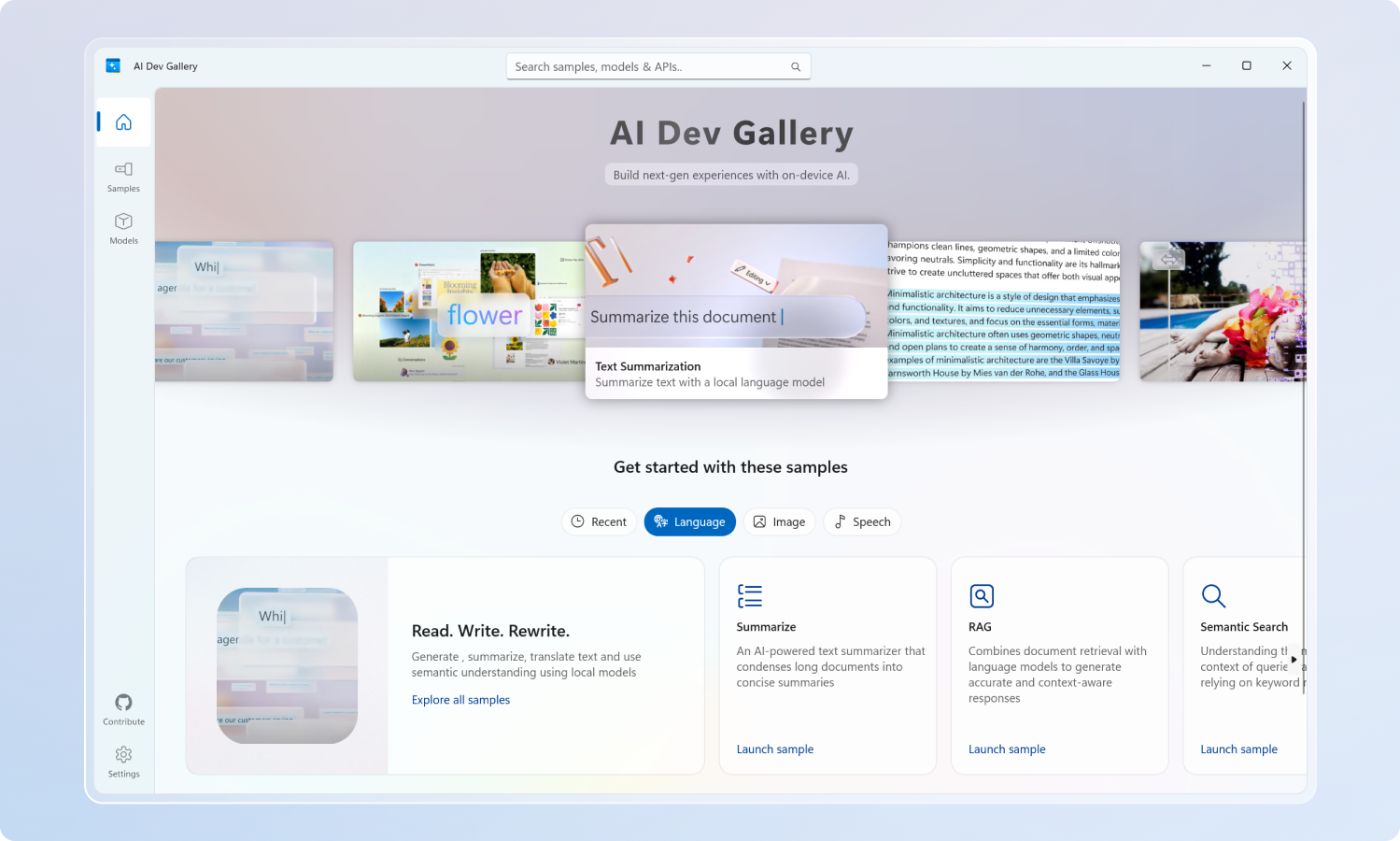
Task: Click the search icon in the search bar
Action: click(796, 66)
